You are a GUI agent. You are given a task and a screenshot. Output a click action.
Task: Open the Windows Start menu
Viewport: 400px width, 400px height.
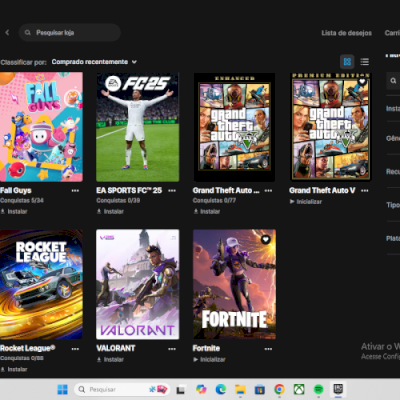62,389
